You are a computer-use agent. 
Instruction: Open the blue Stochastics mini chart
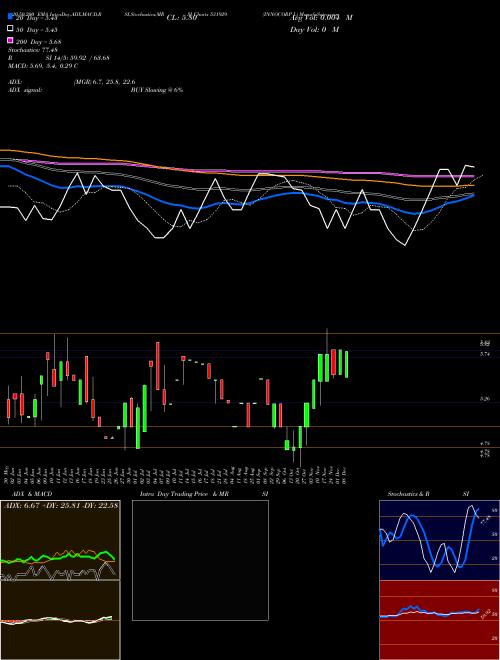pos(439,540)
